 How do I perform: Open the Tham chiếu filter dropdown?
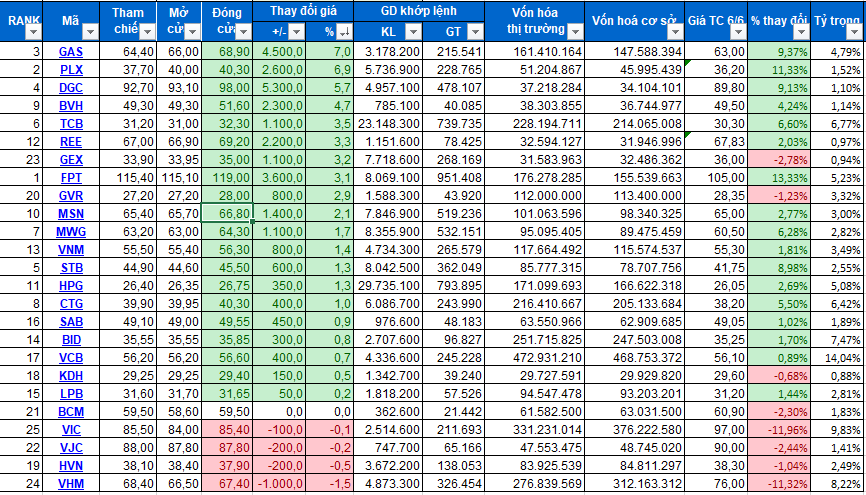point(147,33)
